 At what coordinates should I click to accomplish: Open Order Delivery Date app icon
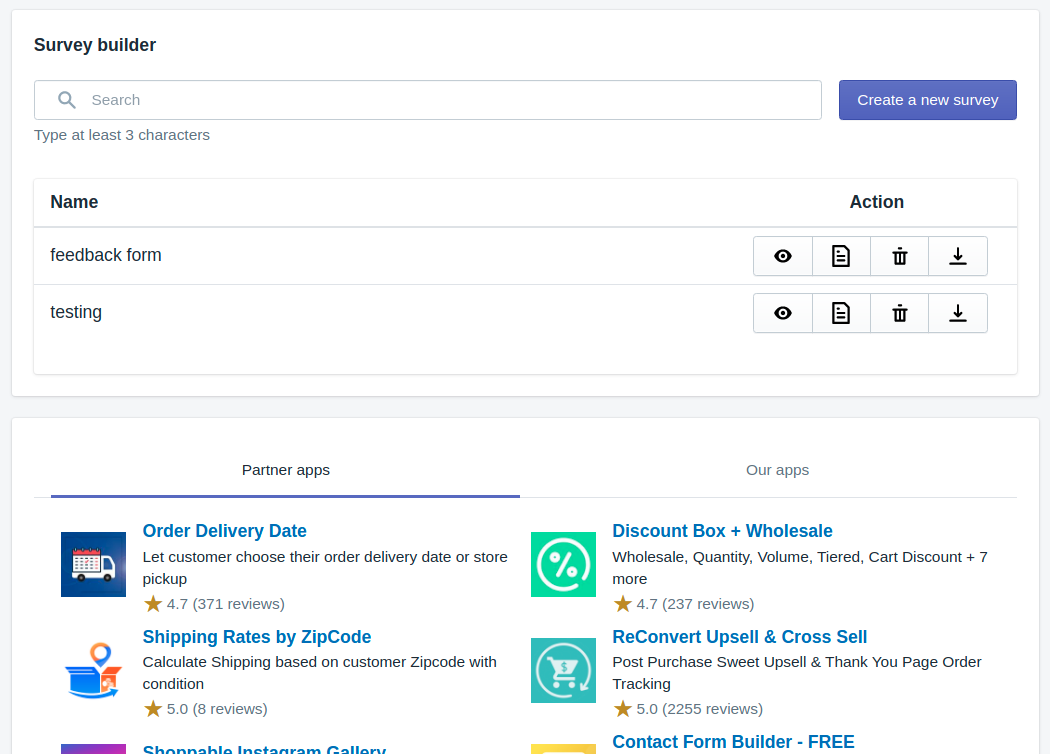point(93,564)
